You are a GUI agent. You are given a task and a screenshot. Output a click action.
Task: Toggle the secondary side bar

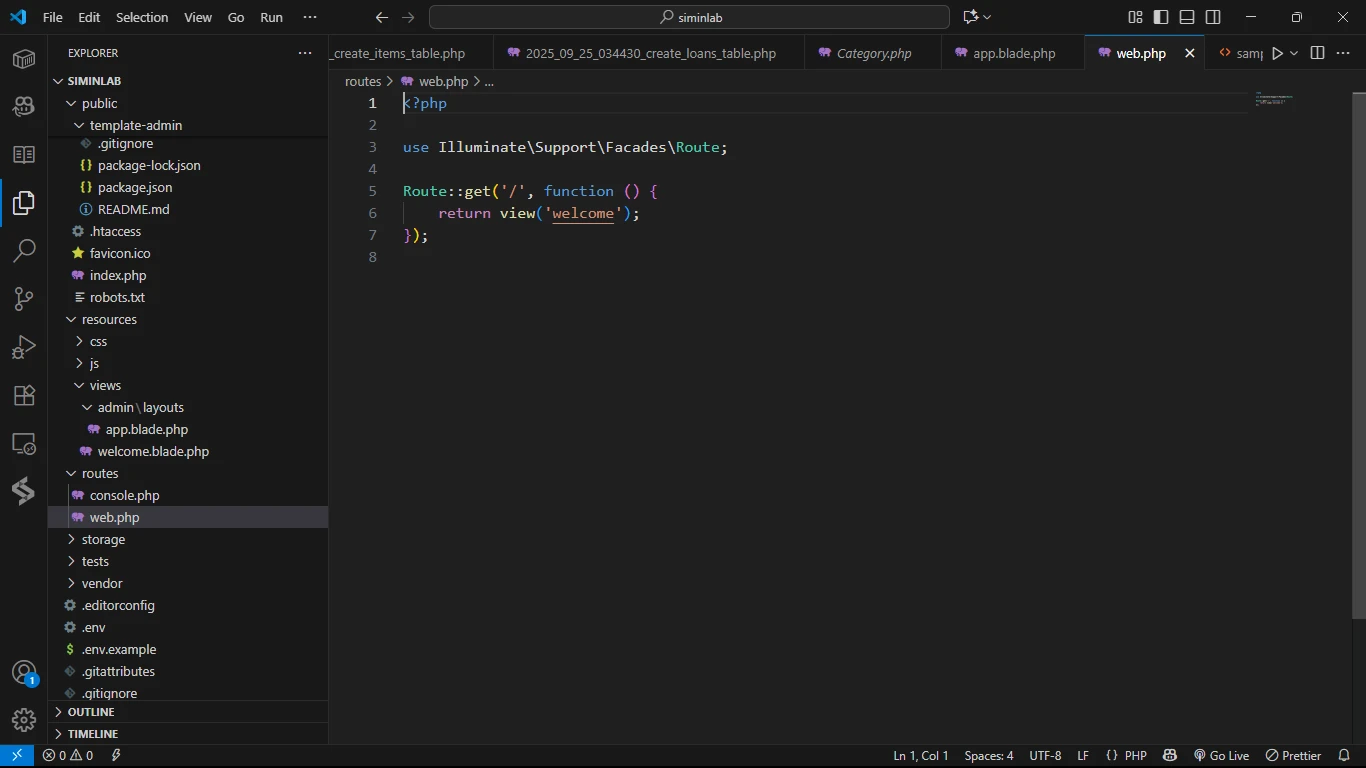point(1213,17)
